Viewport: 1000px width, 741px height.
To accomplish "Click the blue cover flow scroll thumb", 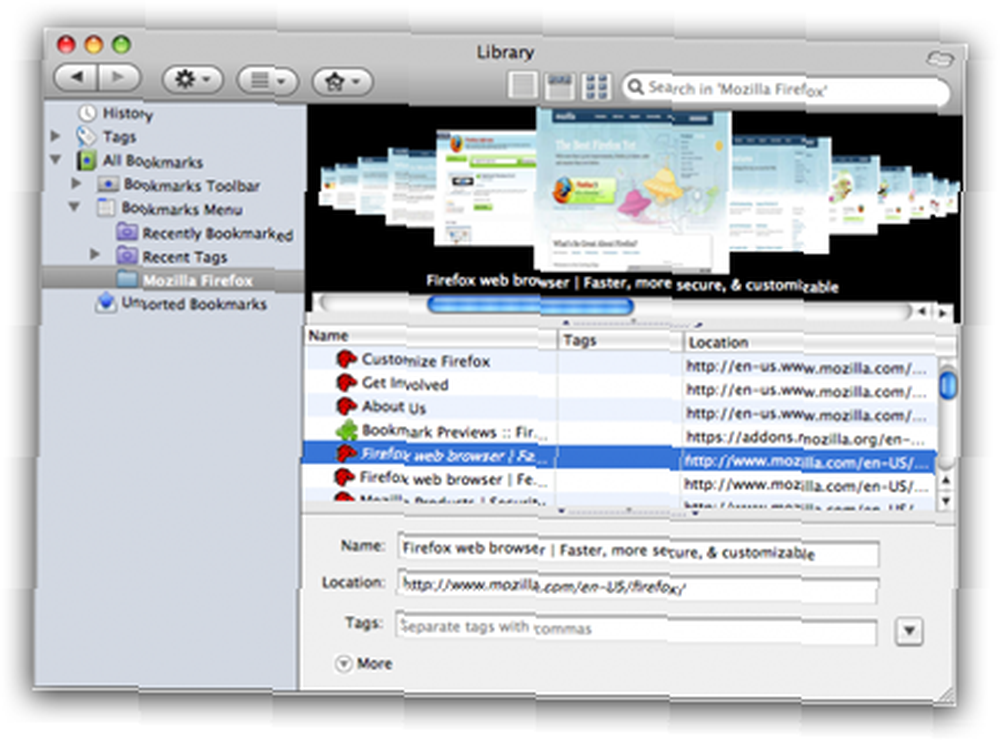I will click(531, 306).
